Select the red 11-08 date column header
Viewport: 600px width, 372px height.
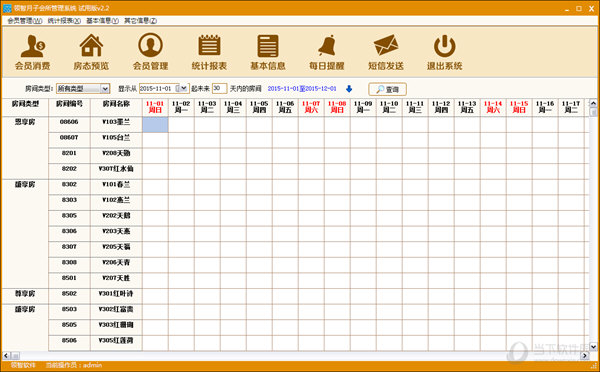pyautogui.click(x=337, y=107)
